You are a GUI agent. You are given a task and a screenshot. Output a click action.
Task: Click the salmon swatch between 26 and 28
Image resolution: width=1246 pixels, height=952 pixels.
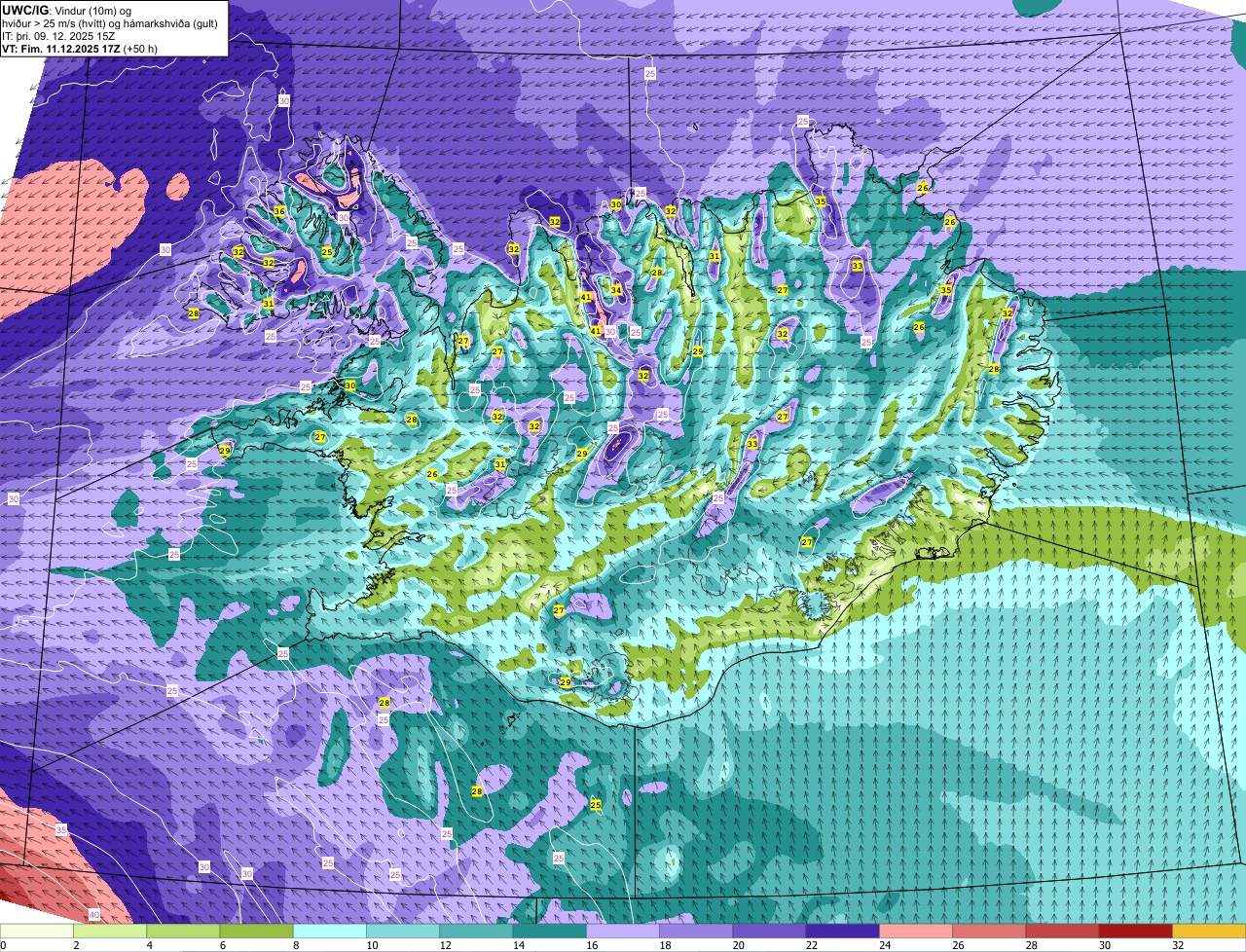pos(989,932)
